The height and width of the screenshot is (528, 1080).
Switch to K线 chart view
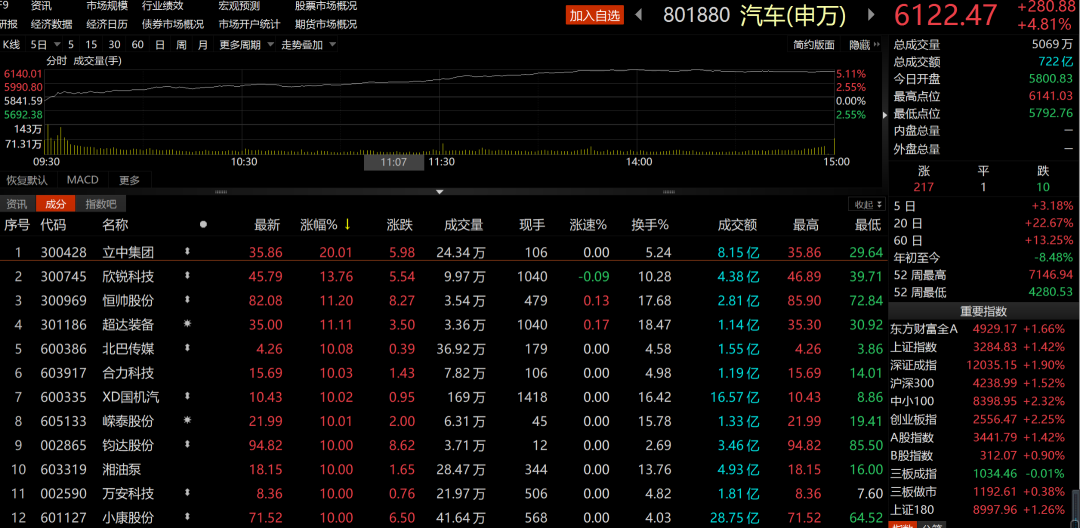12,45
